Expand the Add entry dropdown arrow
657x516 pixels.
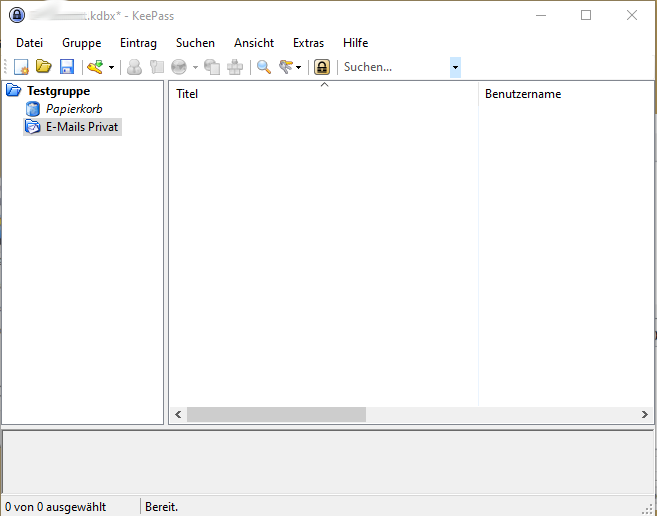[x=111, y=68]
